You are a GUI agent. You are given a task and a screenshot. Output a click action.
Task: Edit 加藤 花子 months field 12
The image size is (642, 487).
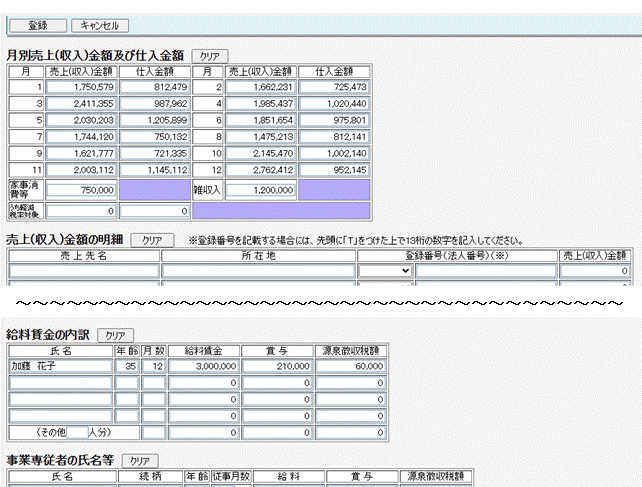tap(154, 366)
